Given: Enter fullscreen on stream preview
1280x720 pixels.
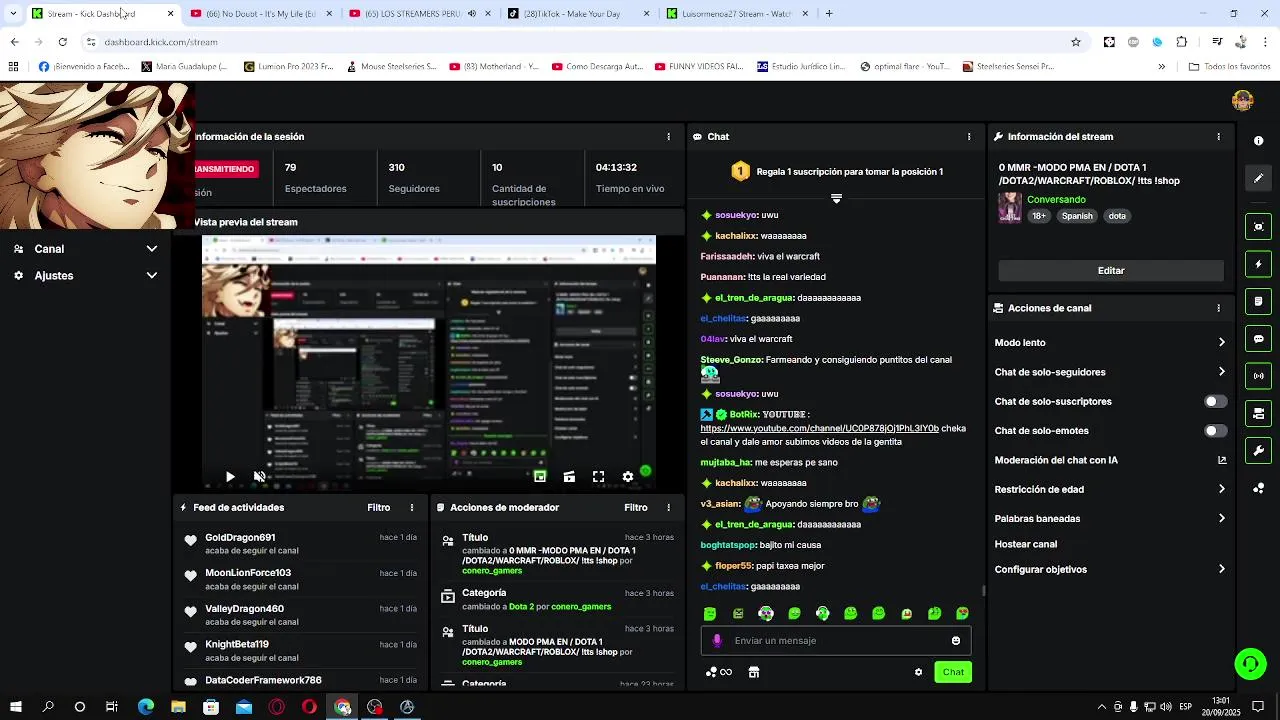Looking at the screenshot, I should pos(598,477).
